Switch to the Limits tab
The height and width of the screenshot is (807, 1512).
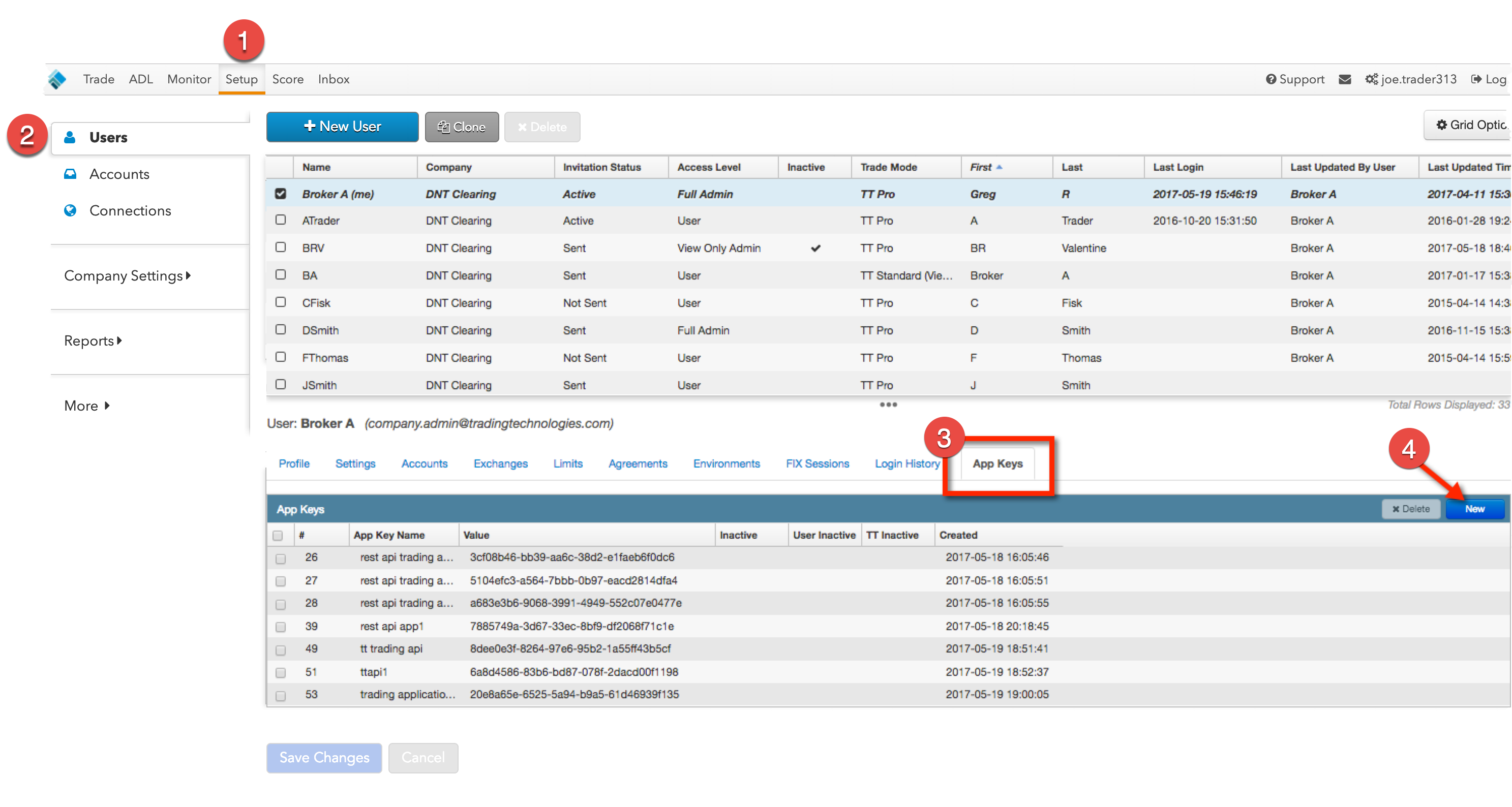[x=567, y=463]
